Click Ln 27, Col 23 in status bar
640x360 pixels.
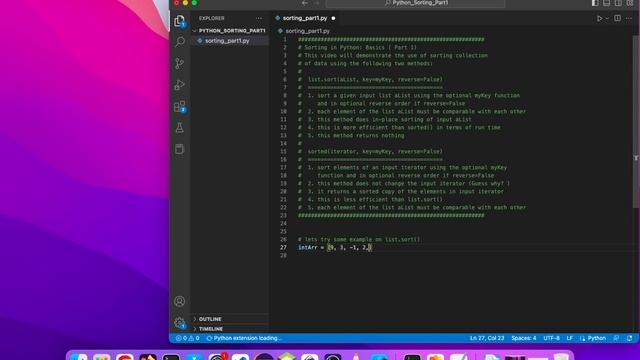pyautogui.click(x=487, y=338)
